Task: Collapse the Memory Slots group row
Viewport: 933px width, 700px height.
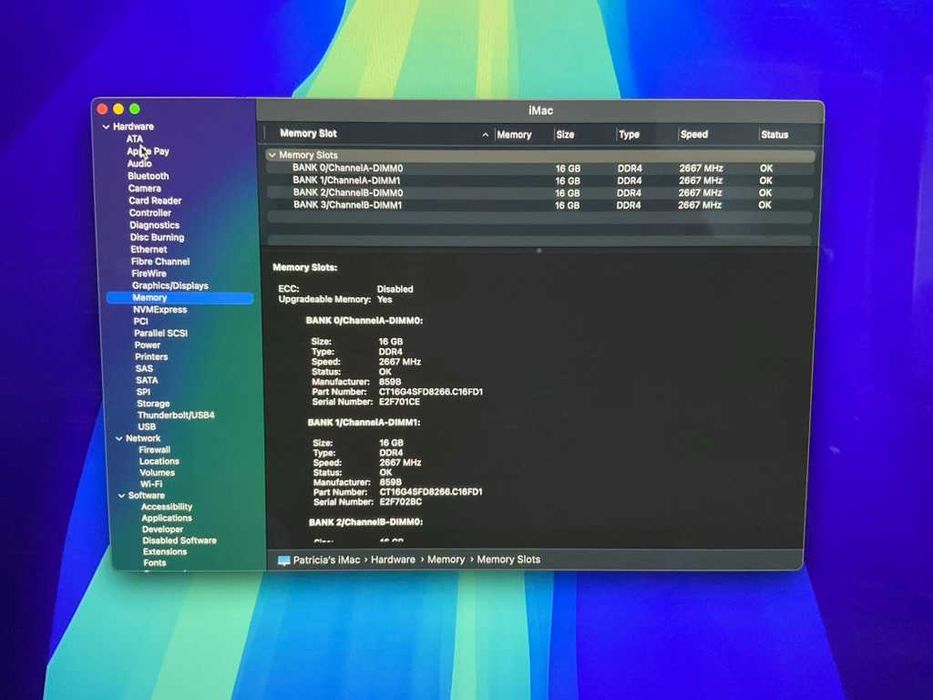Action: (x=272, y=155)
